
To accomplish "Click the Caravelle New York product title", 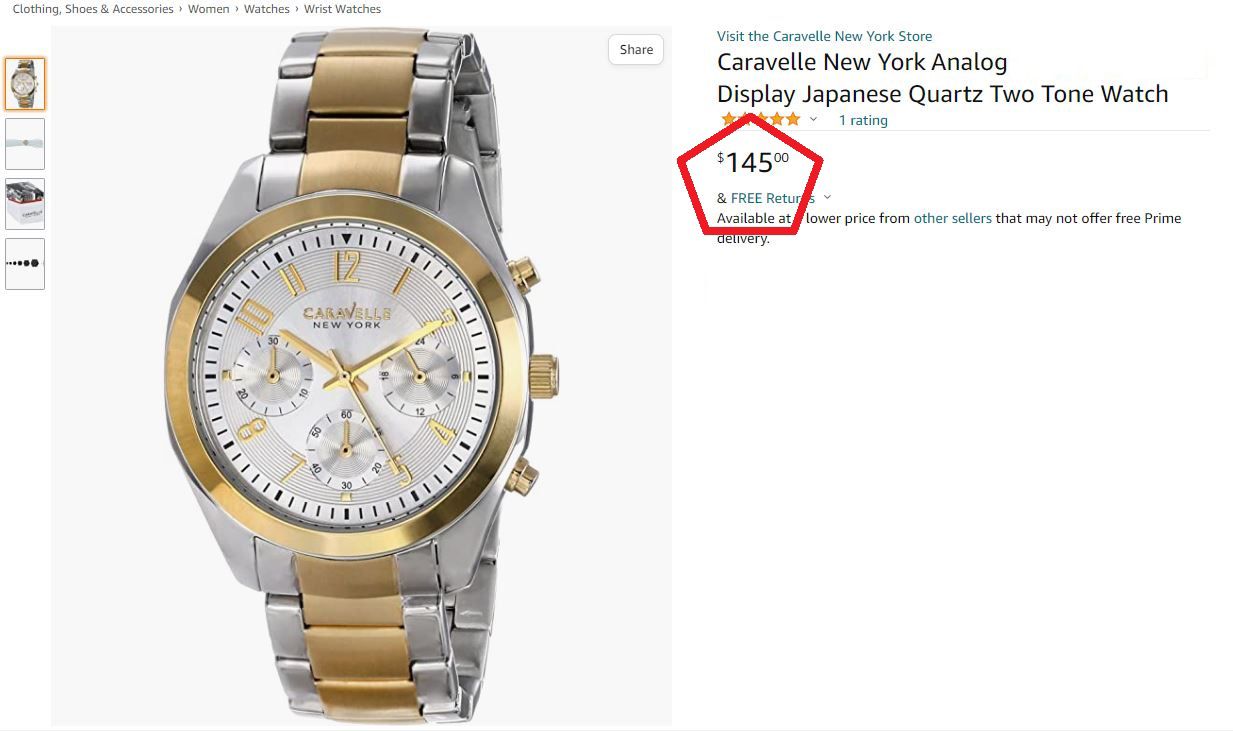I will (x=942, y=78).
